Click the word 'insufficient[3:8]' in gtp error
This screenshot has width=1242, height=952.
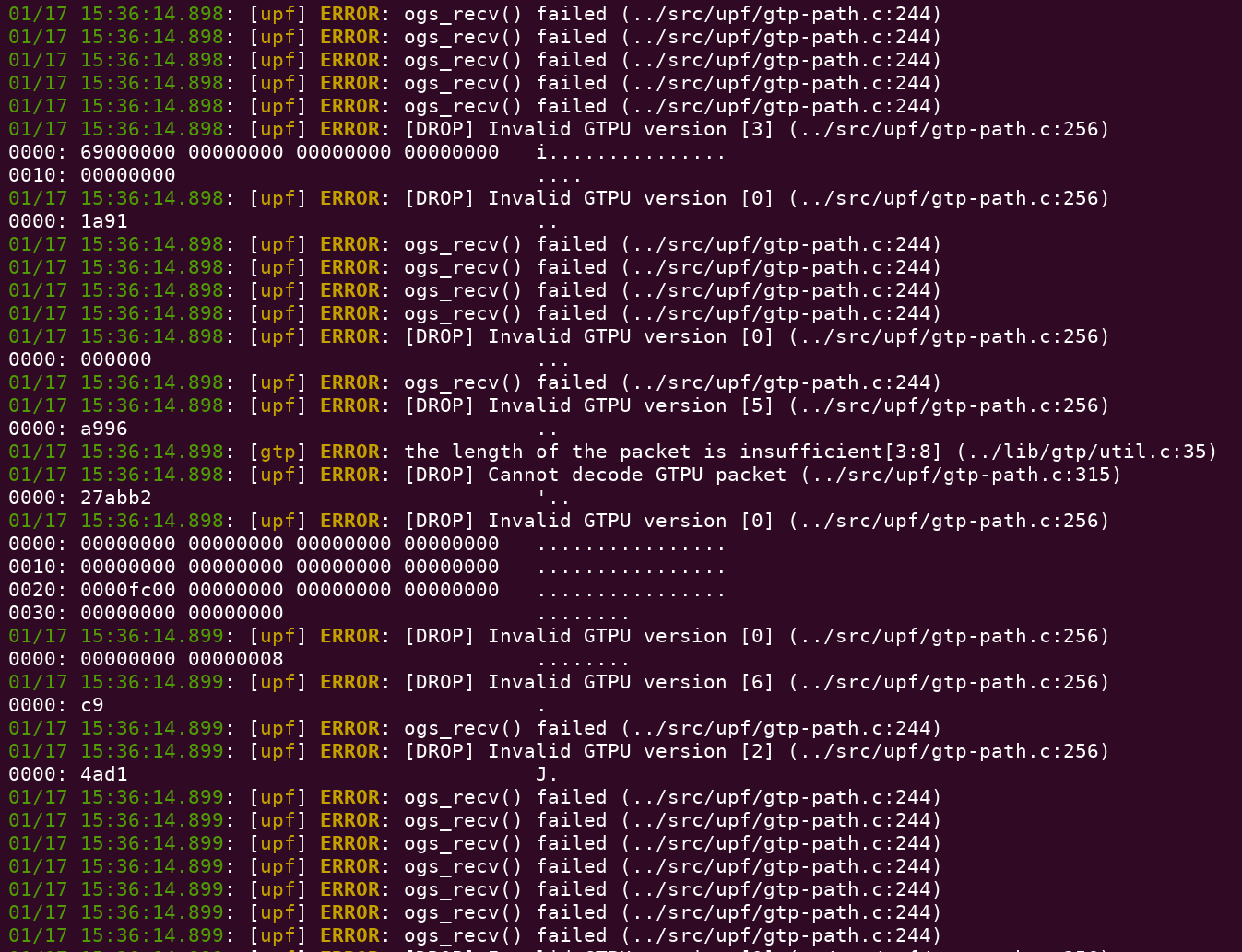point(841,452)
